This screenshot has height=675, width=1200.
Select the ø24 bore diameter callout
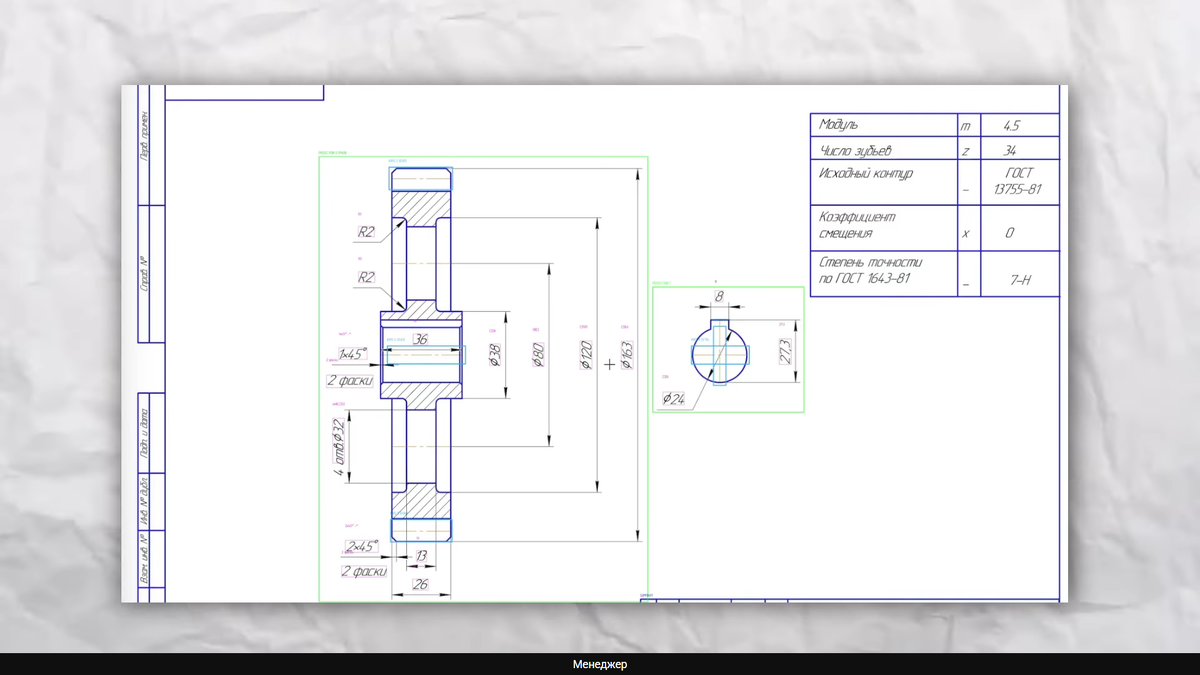(673, 399)
